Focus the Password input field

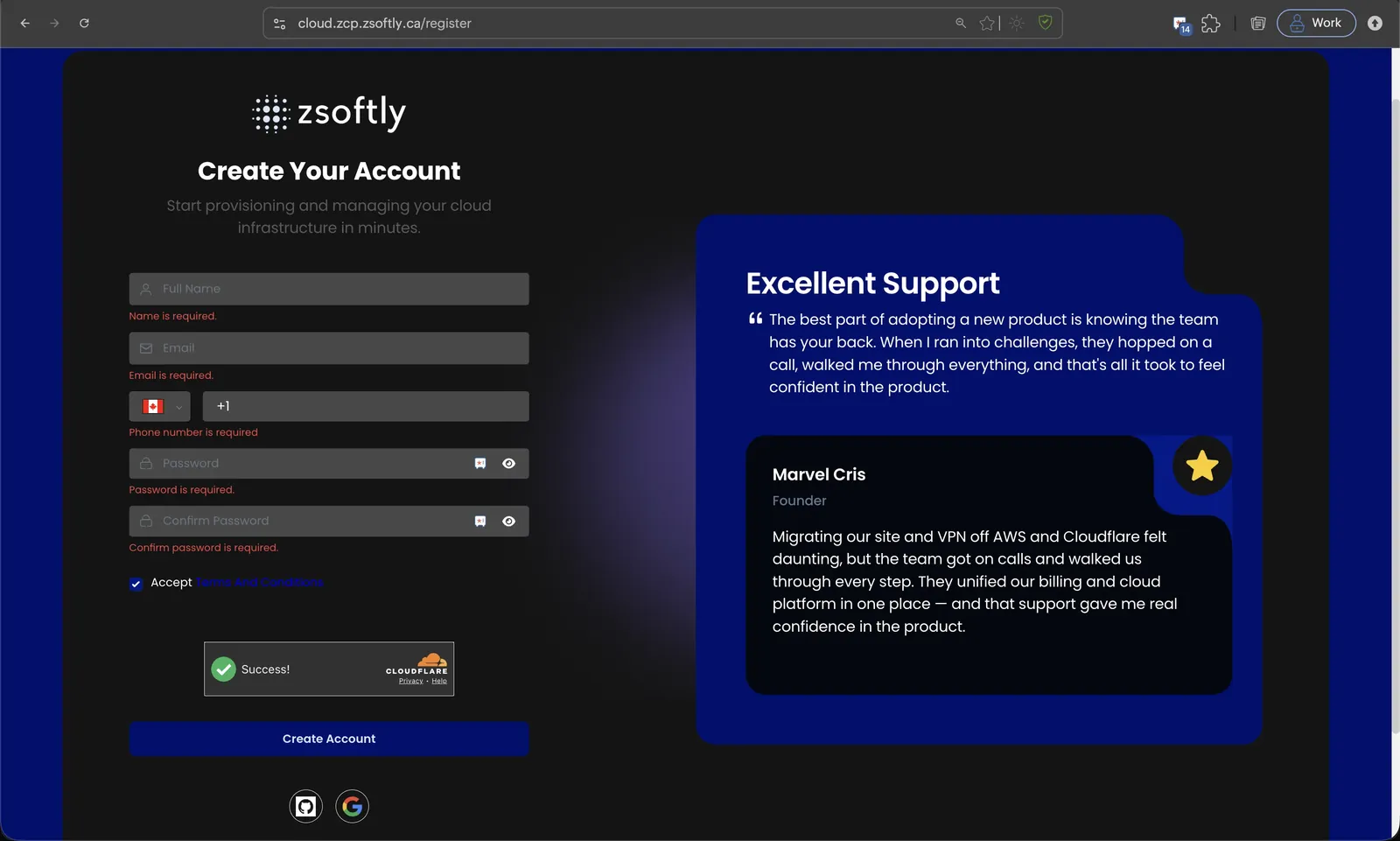pyautogui.click(x=329, y=464)
